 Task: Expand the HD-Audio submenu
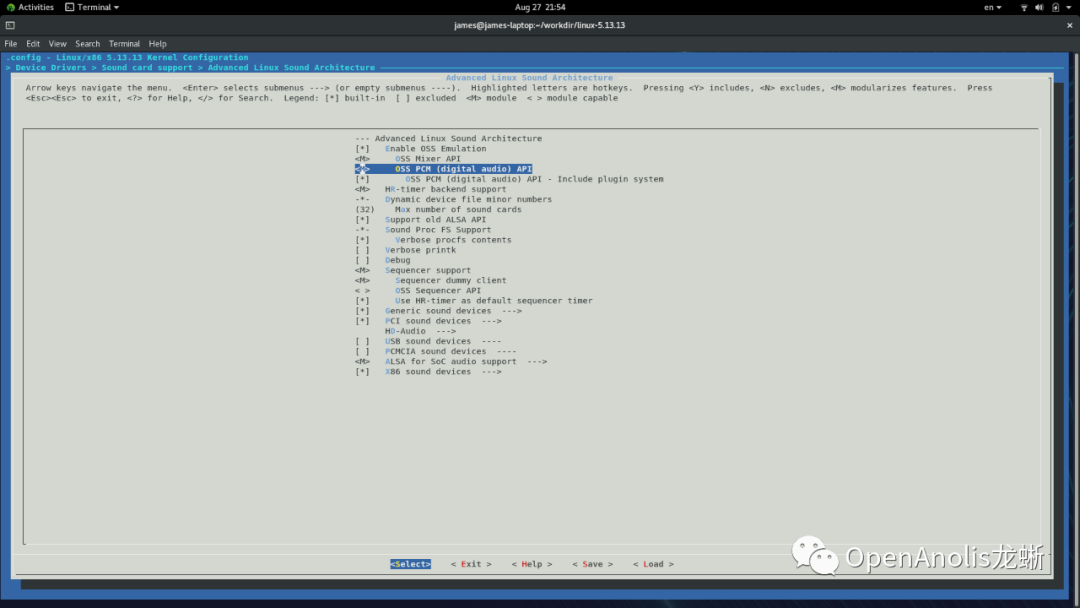(420, 331)
